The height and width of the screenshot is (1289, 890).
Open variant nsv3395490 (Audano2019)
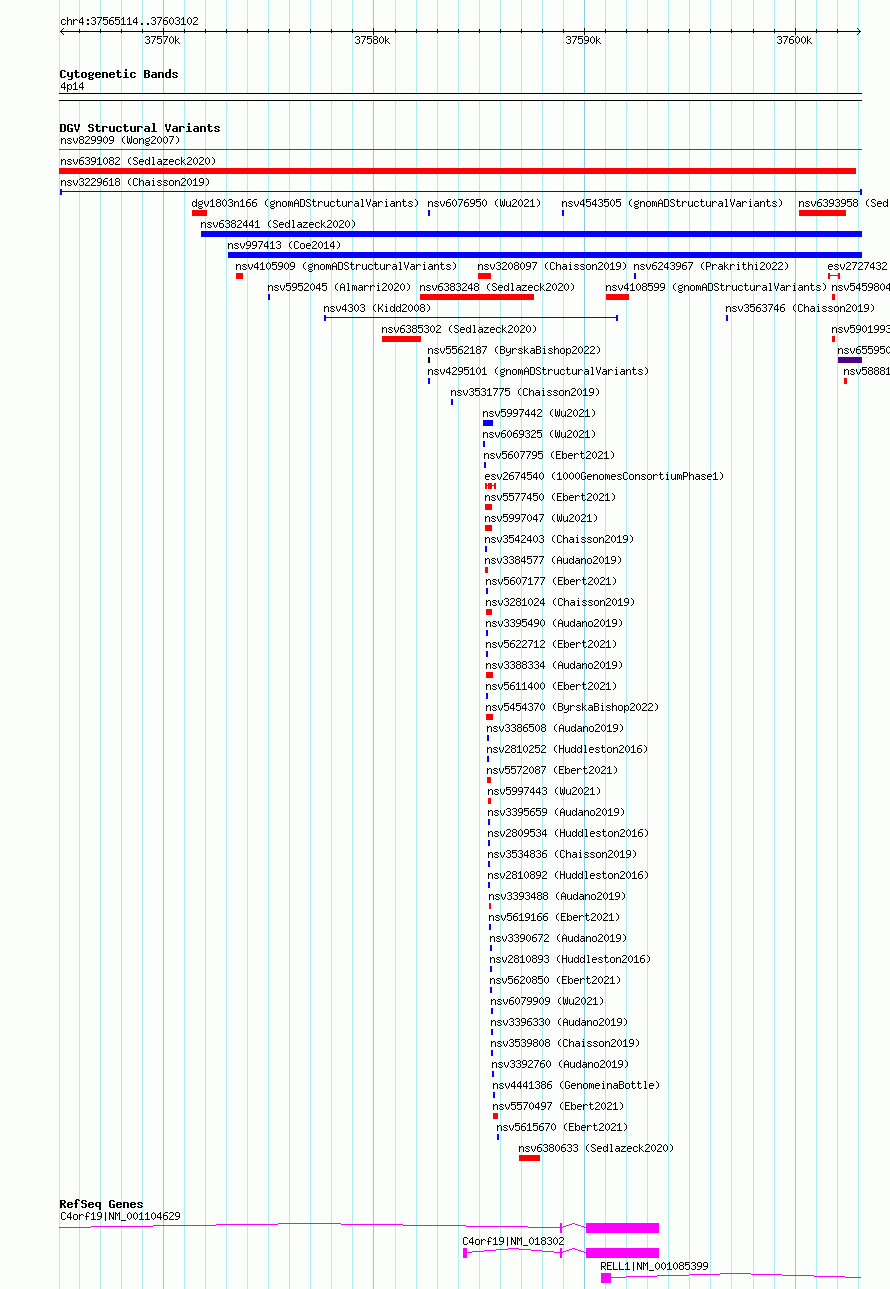pos(554,623)
